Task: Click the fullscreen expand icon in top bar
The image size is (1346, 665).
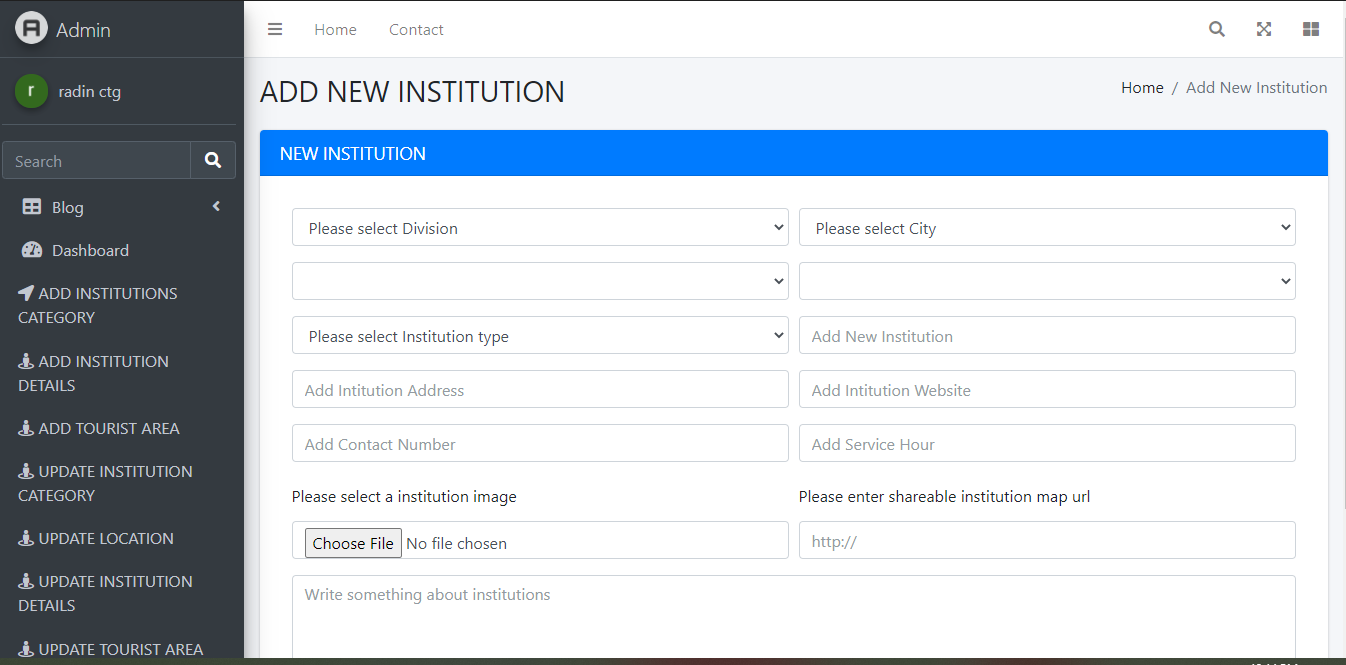Action: [x=1263, y=29]
